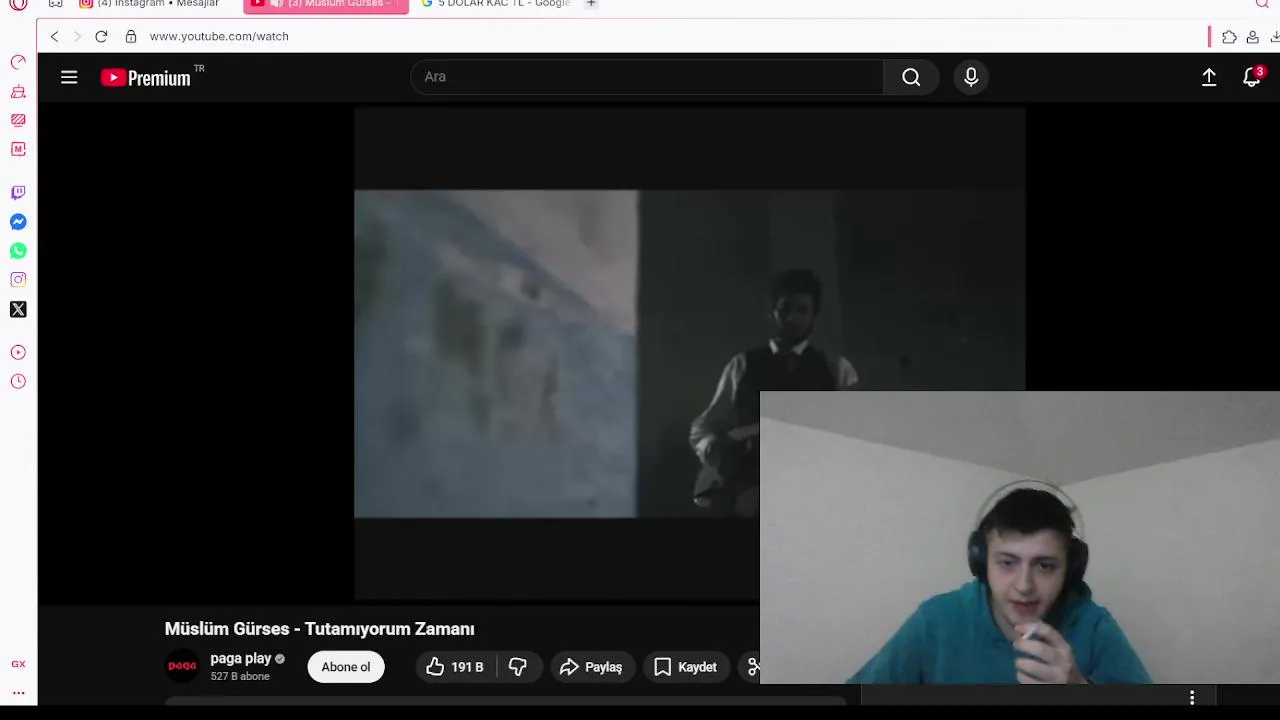Open Facebook Messenger in sidebar
The height and width of the screenshot is (720, 1280).
pyautogui.click(x=18, y=222)
